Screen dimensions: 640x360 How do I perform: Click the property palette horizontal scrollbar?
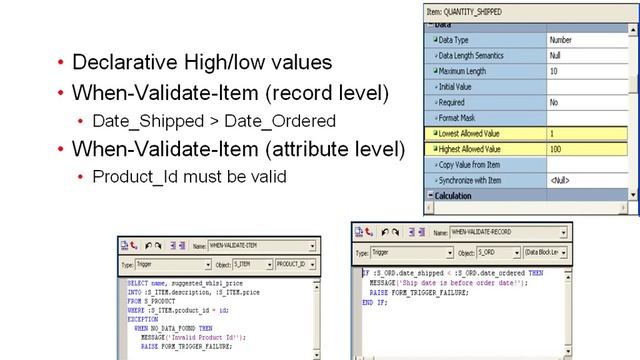[x=527, y=208]
